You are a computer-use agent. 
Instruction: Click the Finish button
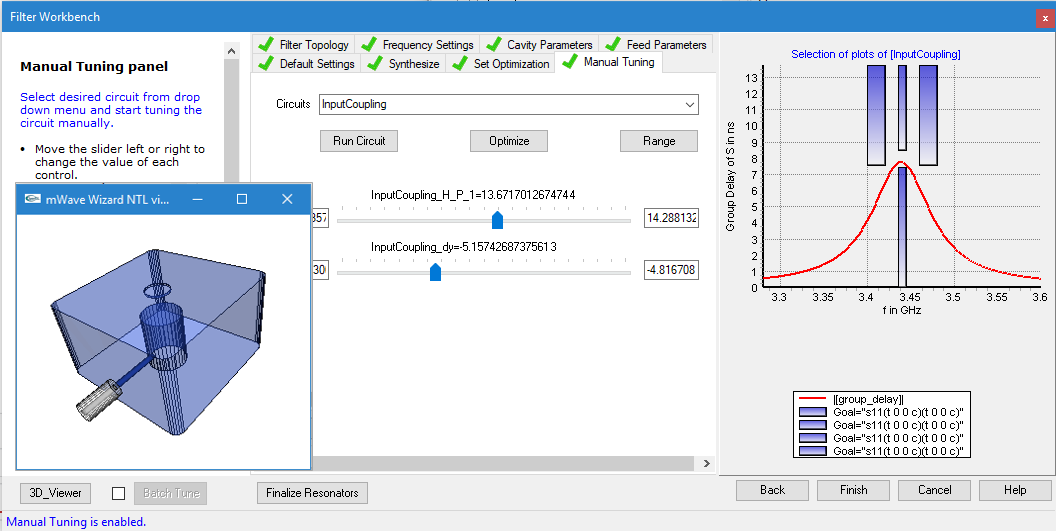[x=853, y=490]
